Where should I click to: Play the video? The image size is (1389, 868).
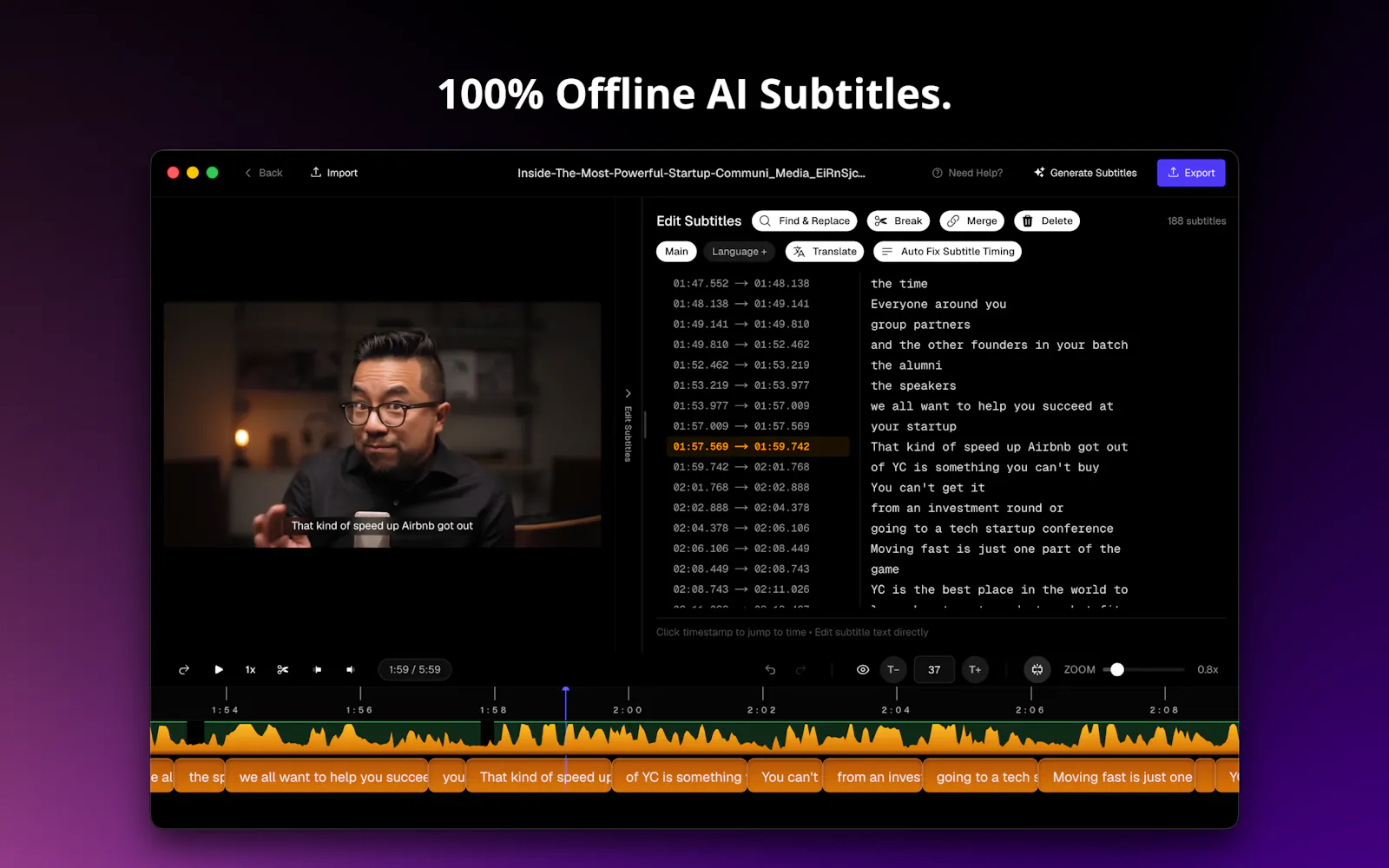tap(219, 669)
